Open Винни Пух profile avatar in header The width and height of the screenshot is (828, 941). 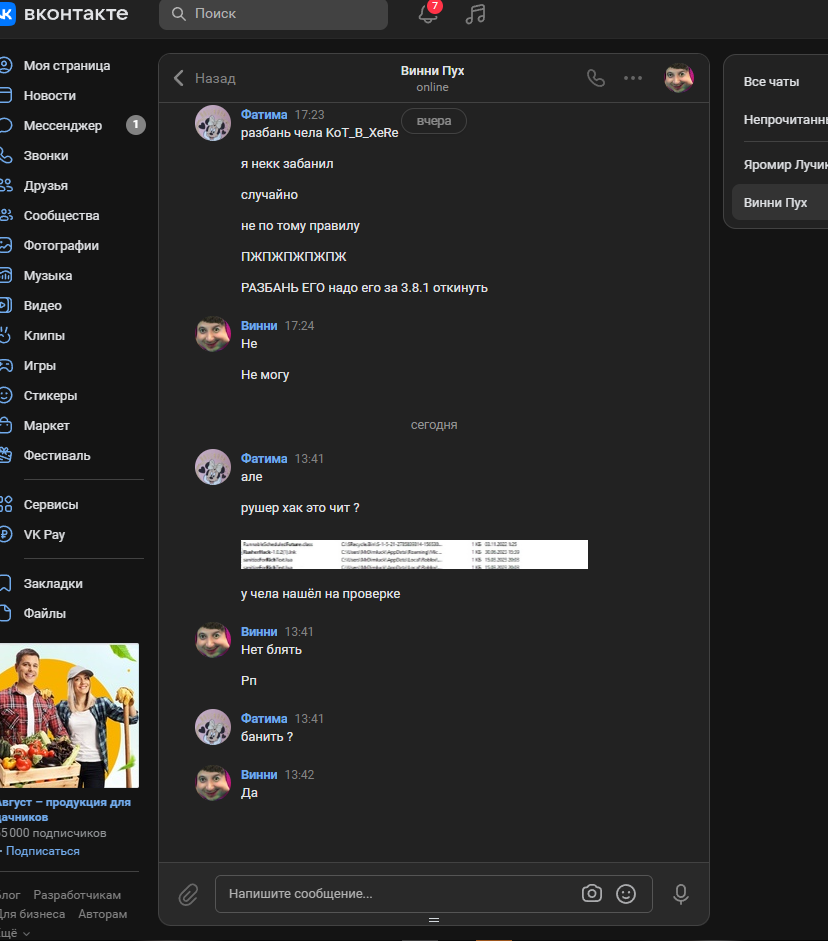point(679,78)
